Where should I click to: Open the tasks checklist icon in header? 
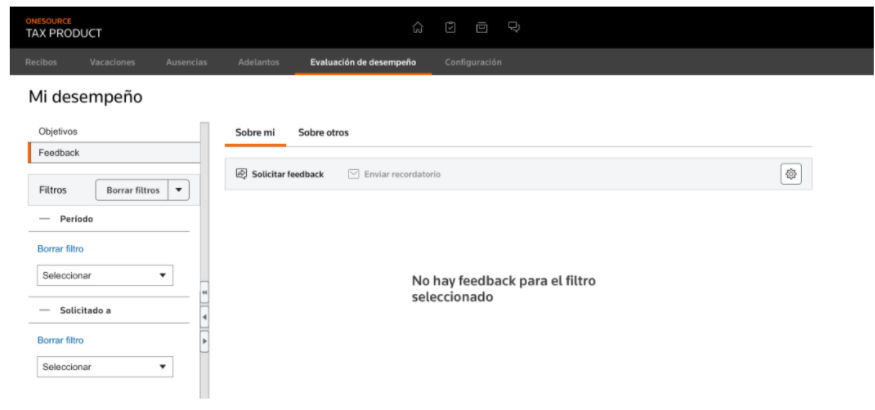[450, 27]
